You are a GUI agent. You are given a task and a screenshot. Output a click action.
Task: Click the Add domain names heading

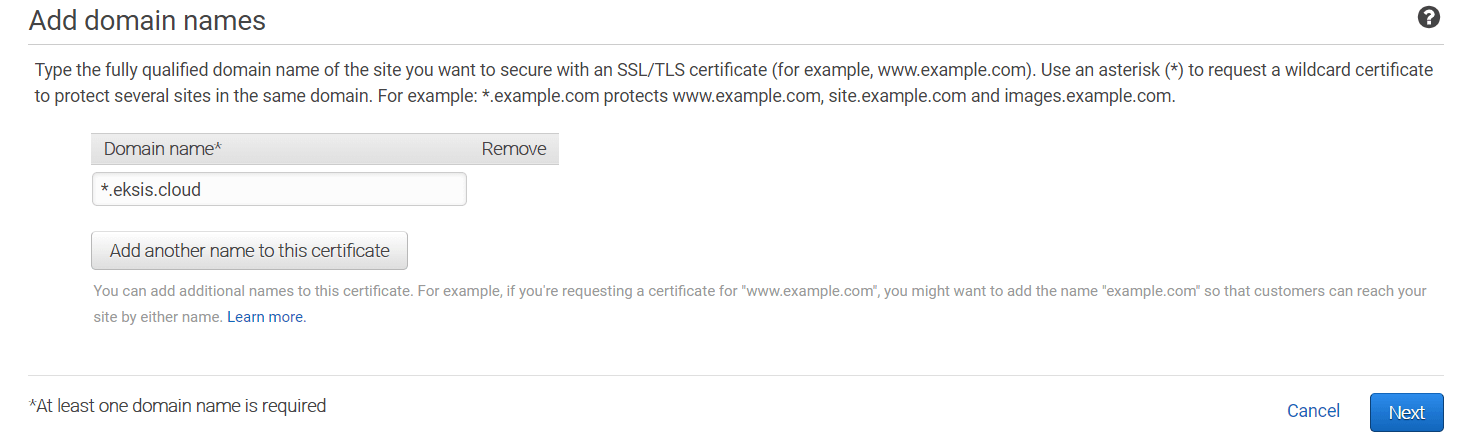[147, 20]
